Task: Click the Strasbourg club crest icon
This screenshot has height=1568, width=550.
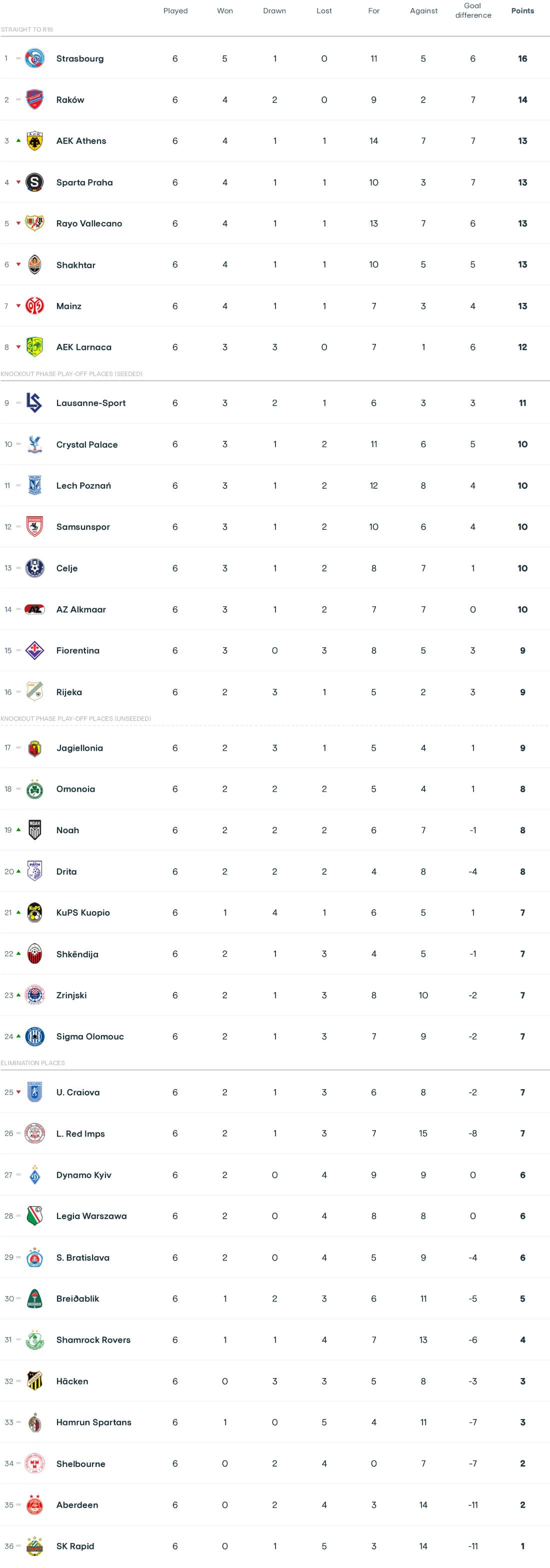Action: click(34, 58)
